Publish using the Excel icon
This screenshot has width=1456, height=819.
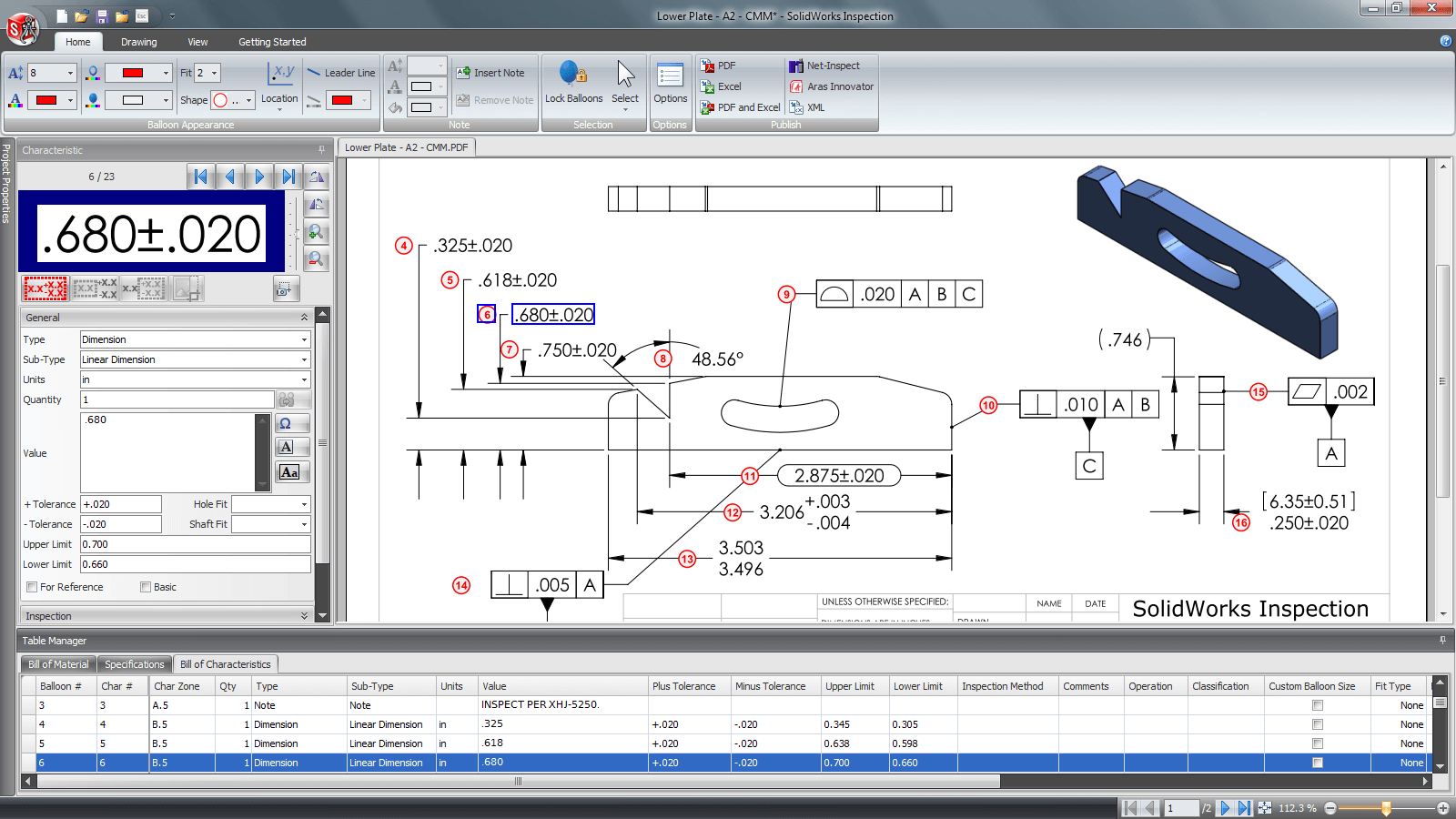pos(708,86)
